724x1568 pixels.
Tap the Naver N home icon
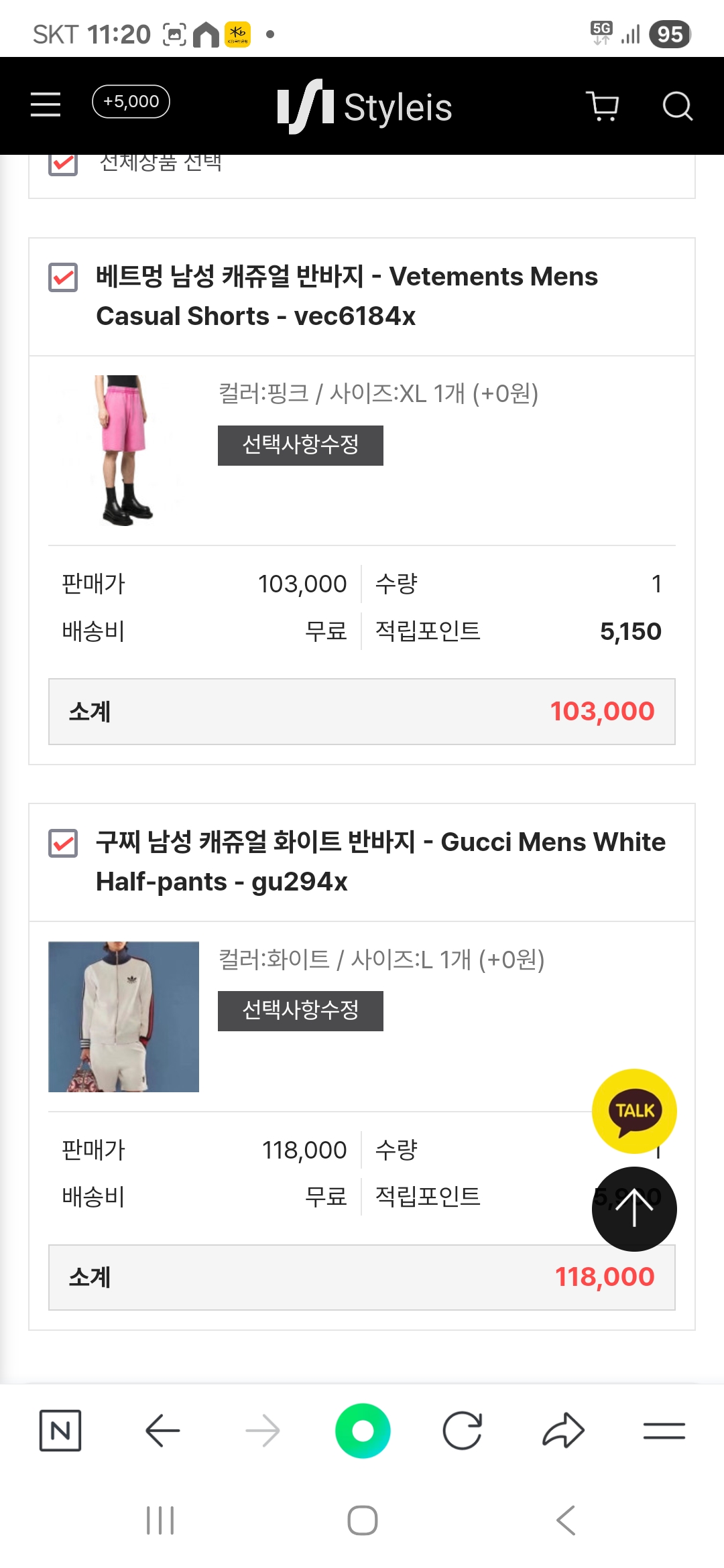click(60, 1431)
